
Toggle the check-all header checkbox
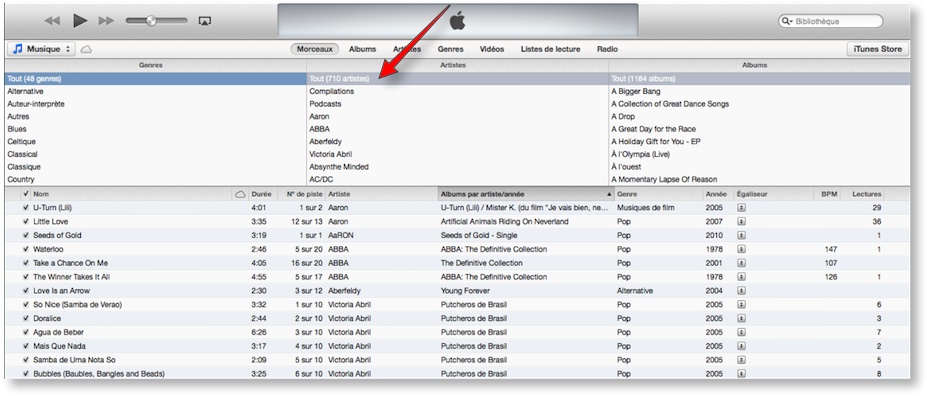(25, 194)
